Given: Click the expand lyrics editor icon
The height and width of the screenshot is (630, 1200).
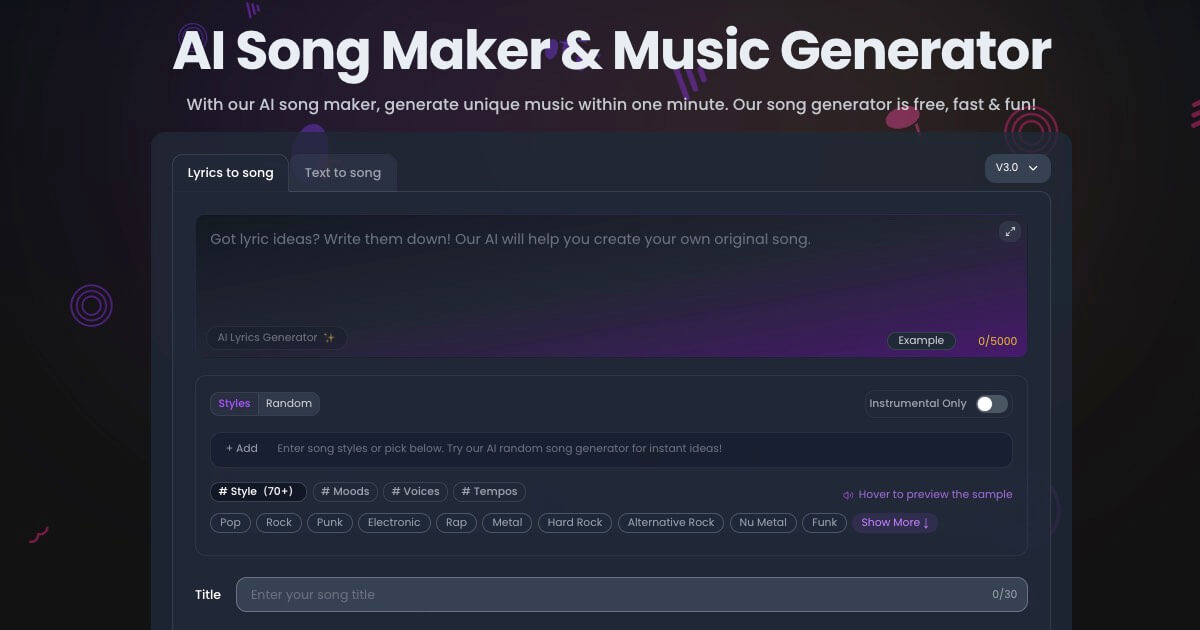Looking at the screenshot, I should [1010, 231].
